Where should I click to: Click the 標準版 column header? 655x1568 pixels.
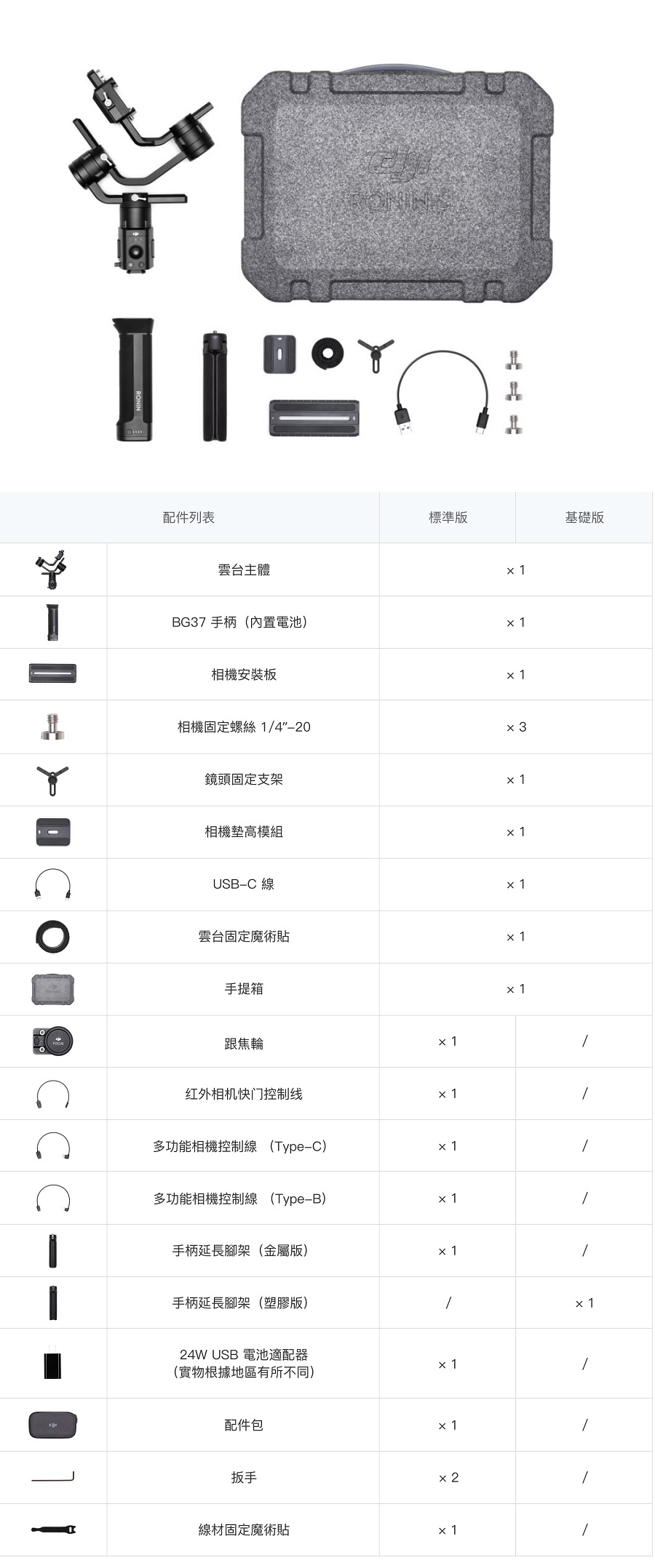(448, 518)
